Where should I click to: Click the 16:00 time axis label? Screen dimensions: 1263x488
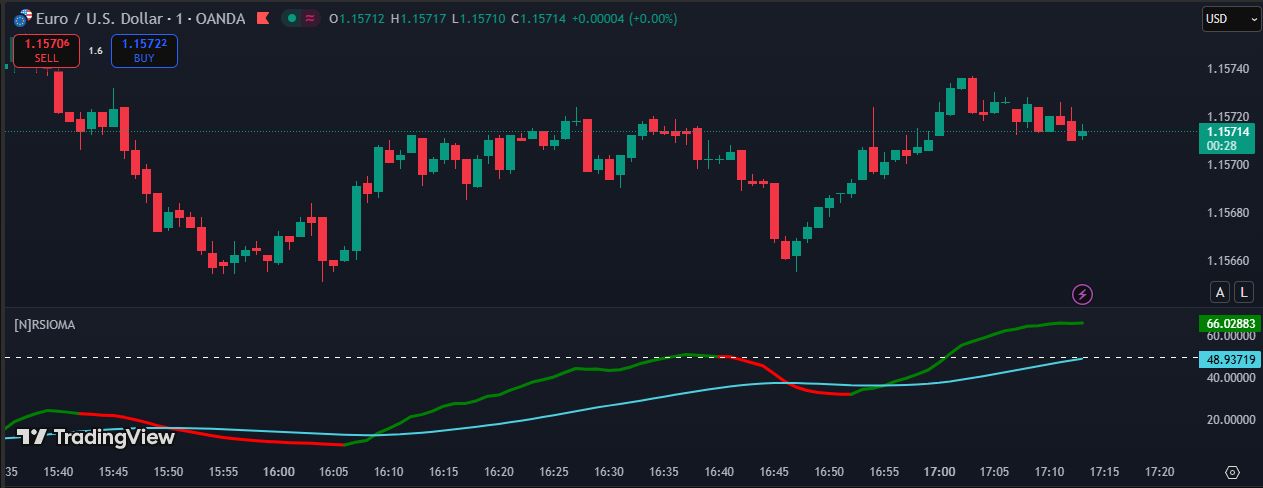(x=278, y=471)
